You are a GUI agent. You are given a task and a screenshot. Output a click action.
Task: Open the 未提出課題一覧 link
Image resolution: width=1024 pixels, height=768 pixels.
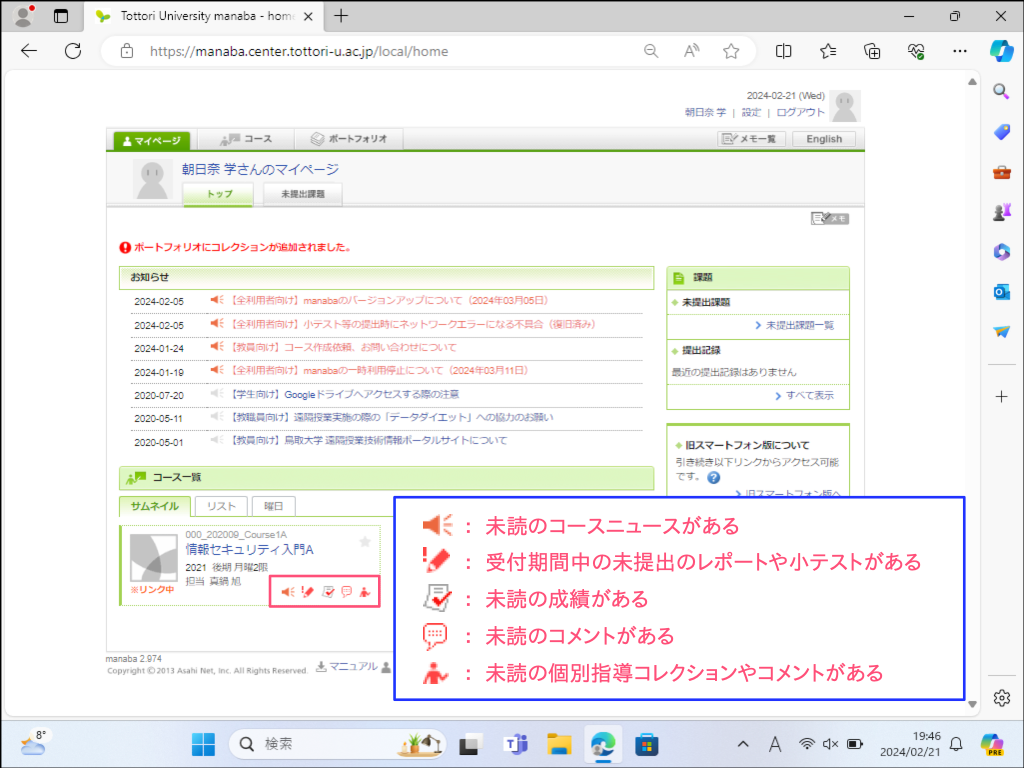799,325
